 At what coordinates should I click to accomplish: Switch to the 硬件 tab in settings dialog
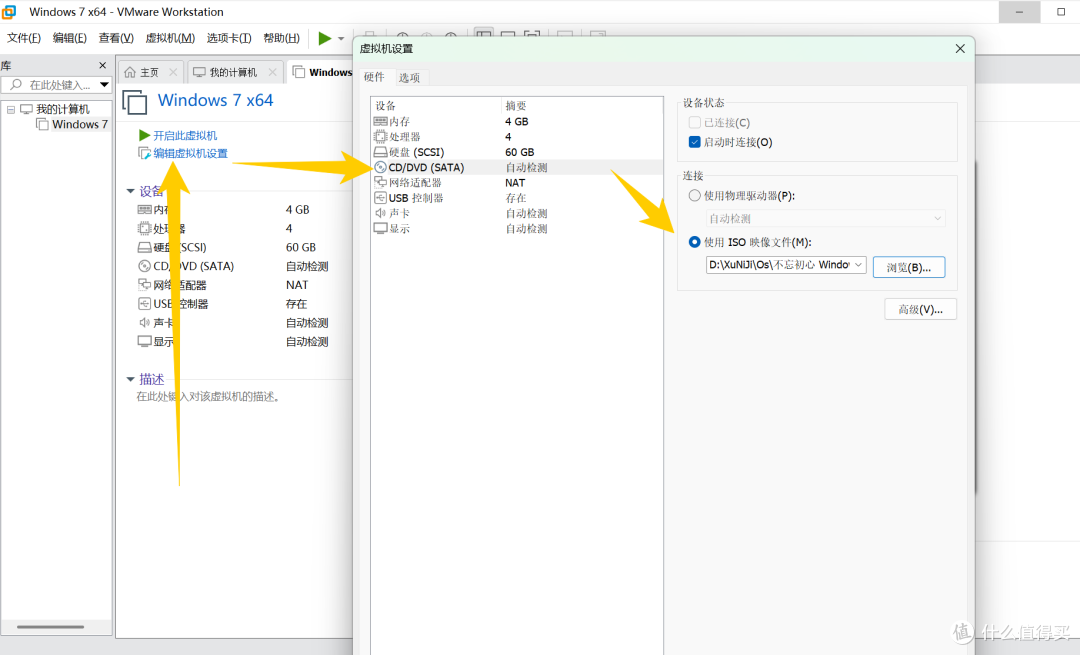374,77
